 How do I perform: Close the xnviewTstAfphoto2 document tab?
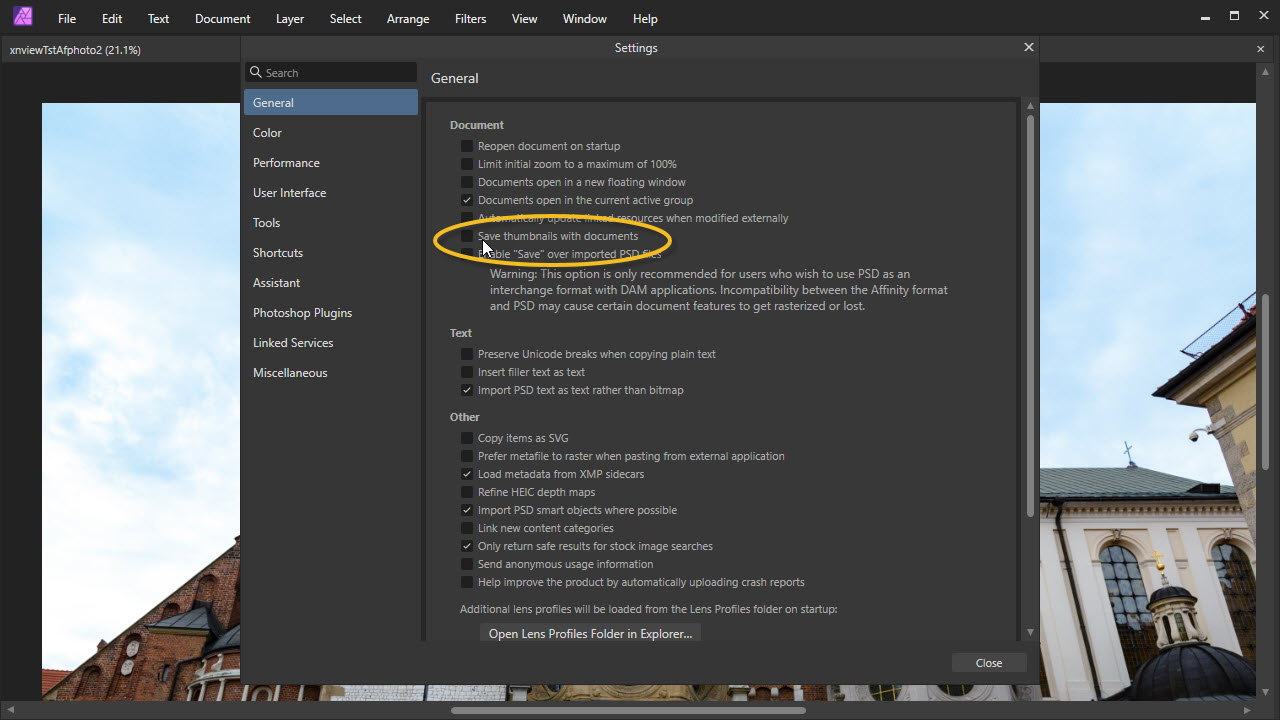coord(1260,49)
